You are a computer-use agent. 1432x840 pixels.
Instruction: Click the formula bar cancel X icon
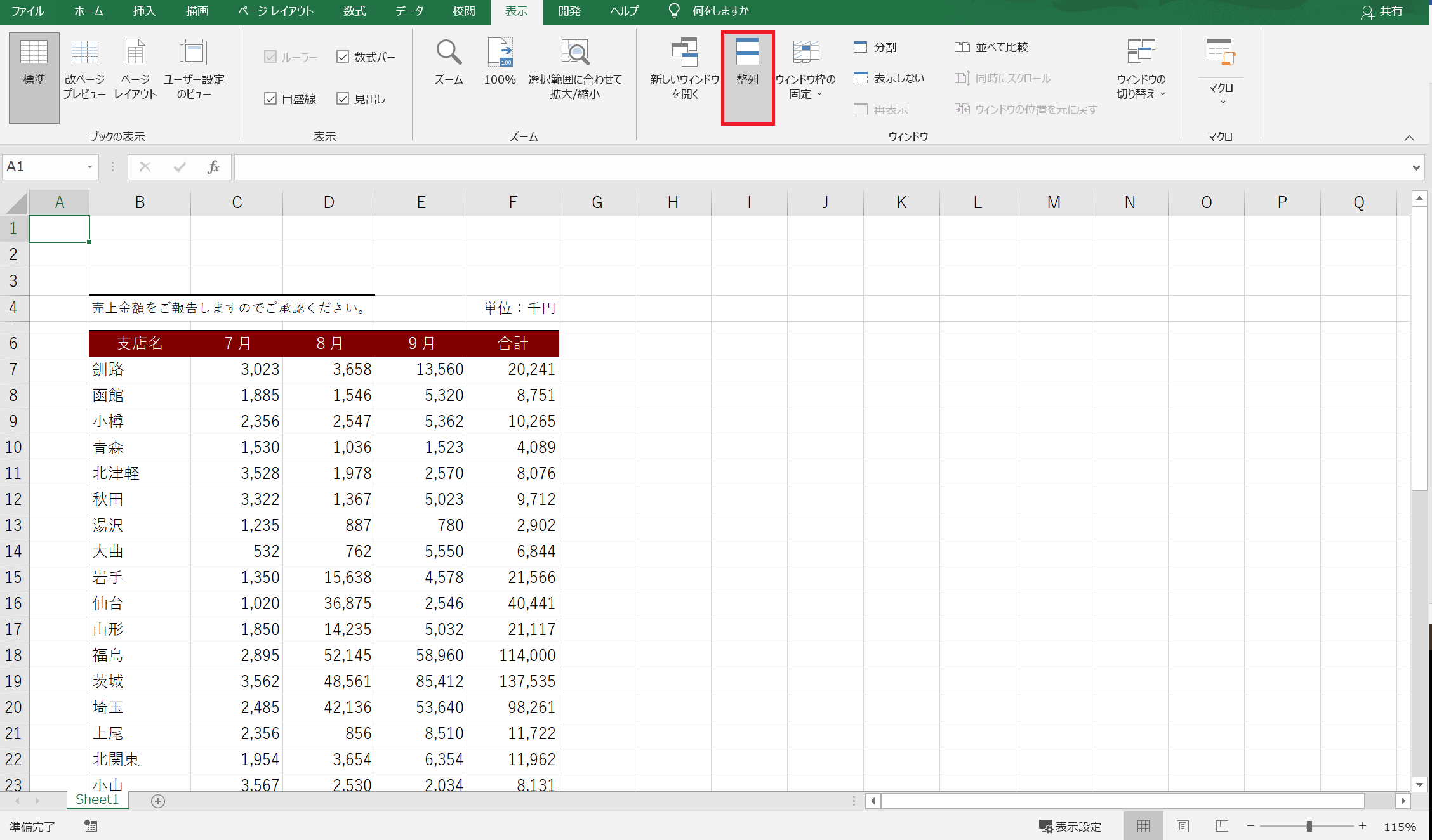145,167
